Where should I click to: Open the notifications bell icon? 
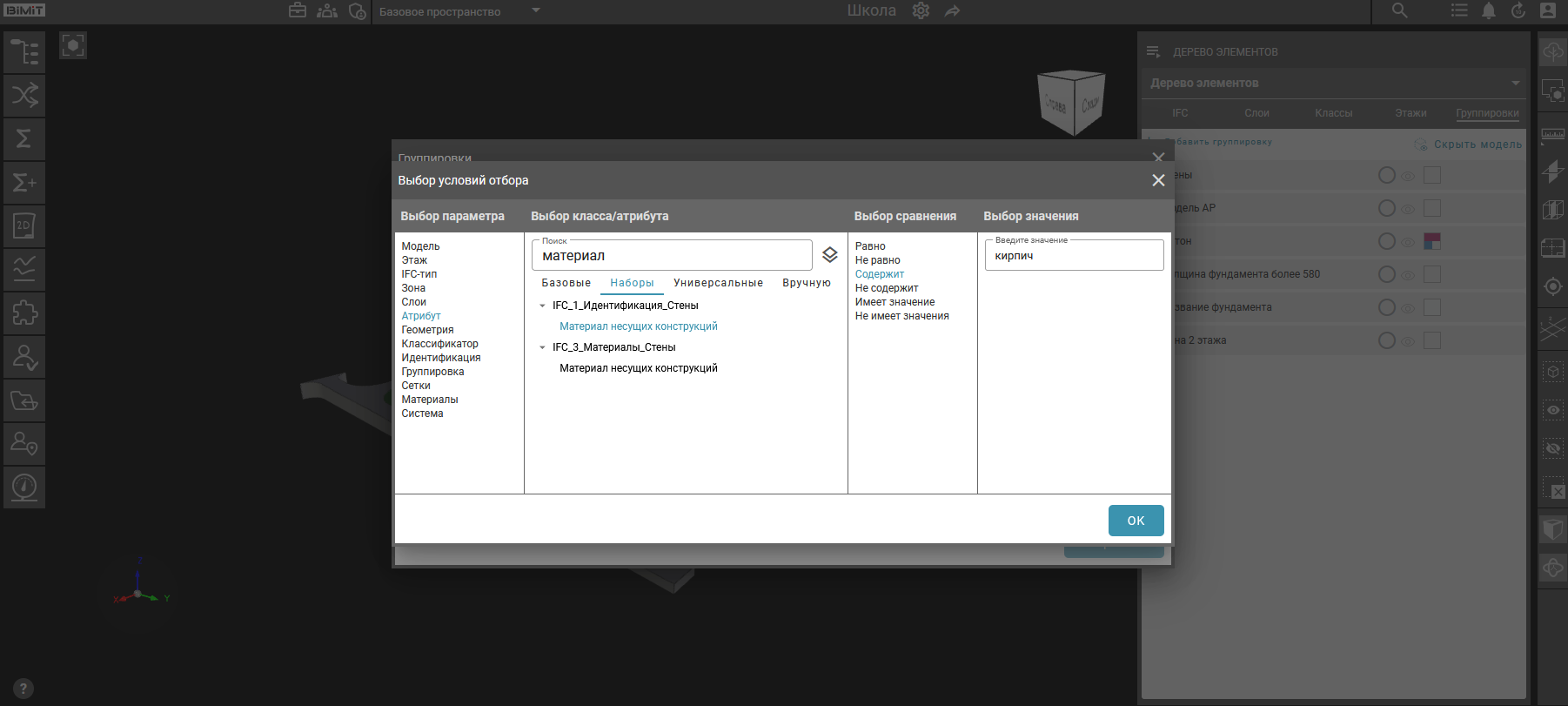[1489, 11]
